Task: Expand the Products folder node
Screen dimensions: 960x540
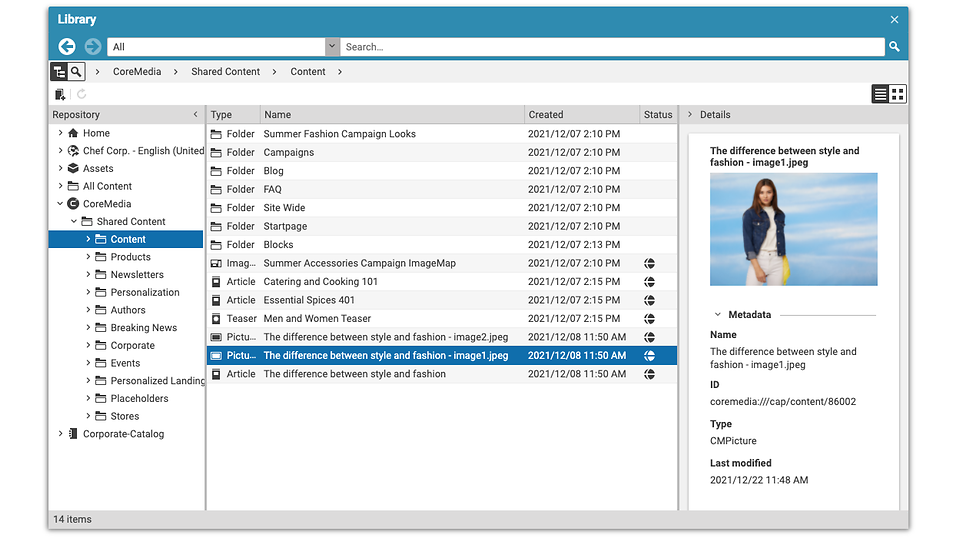Action: [x=88, y=257]
